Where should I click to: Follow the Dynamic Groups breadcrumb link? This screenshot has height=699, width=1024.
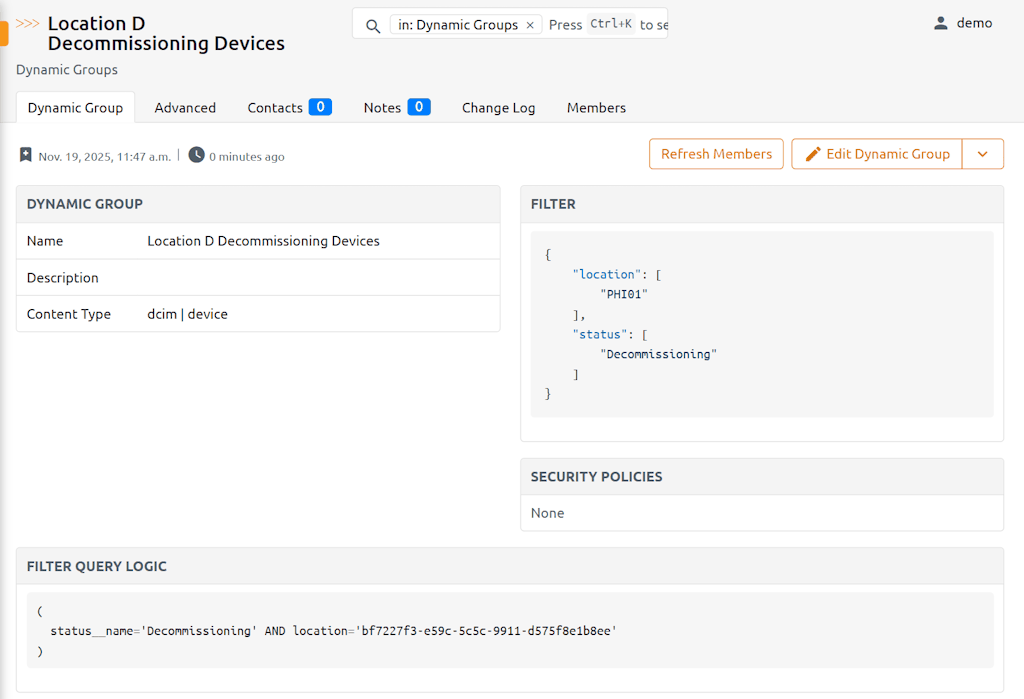(67, 70)
